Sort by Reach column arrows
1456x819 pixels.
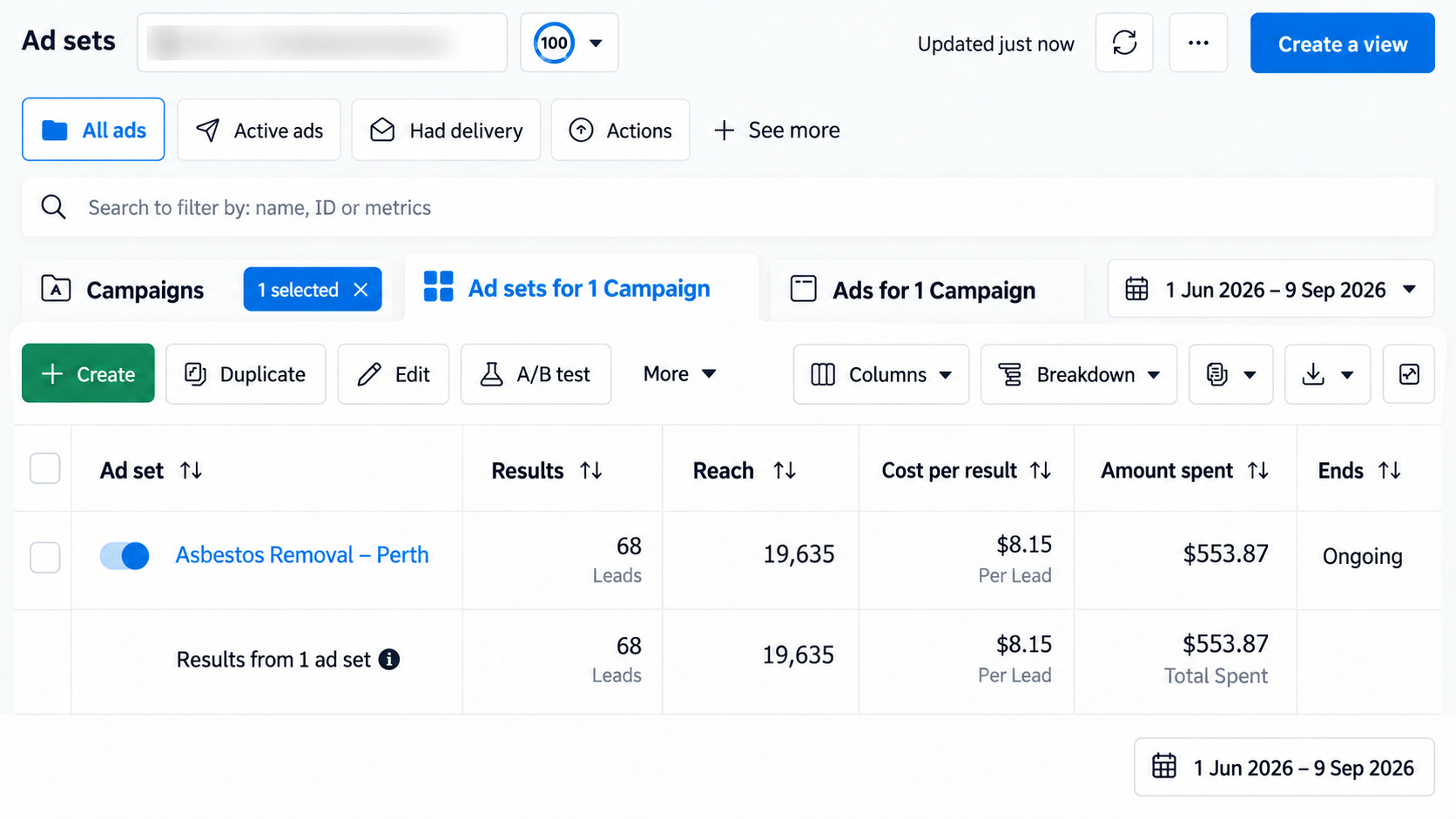pyautogui.click(x=785, y=471)
